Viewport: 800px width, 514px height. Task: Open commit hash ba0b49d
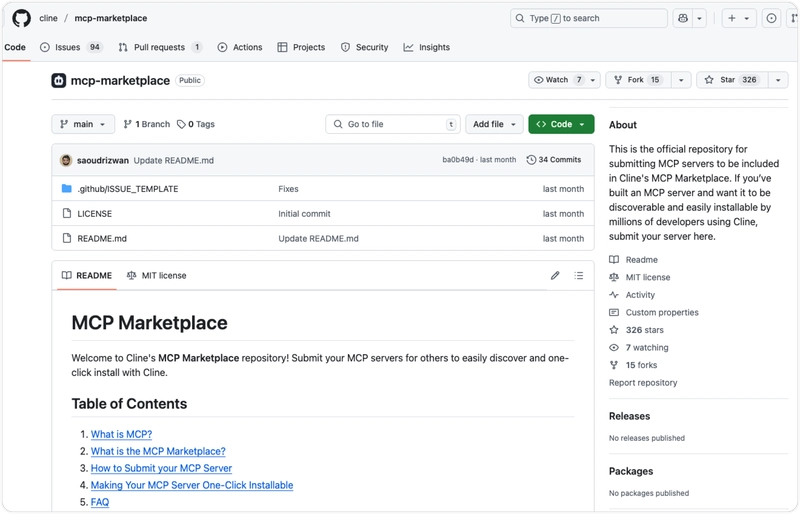pyautogui.click(x=458, y=160)
